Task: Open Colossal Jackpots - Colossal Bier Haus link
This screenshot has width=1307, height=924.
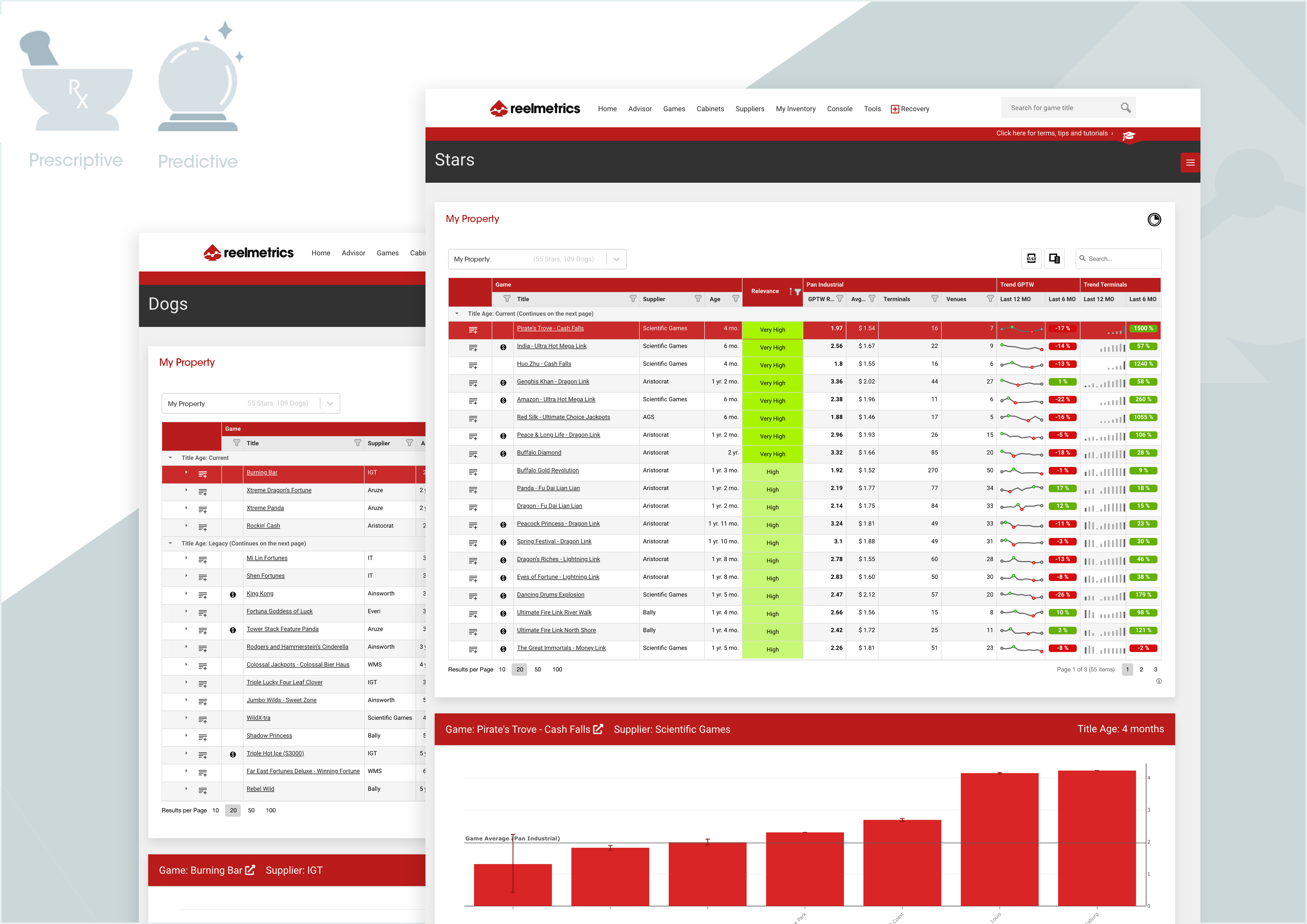Action: point(298,664)
